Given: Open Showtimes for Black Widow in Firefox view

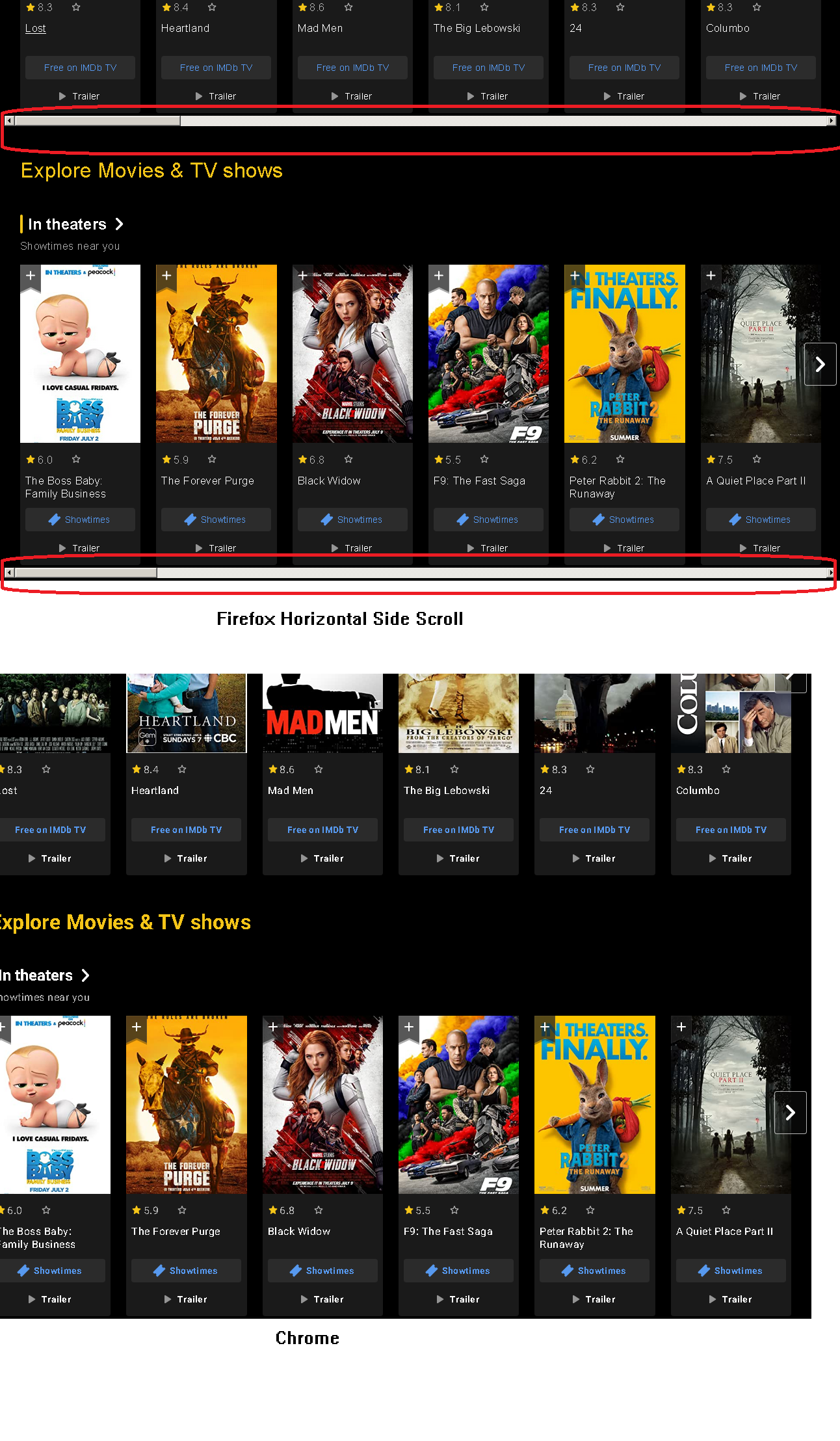Looking at the screenshot, I should pos(352,520).
